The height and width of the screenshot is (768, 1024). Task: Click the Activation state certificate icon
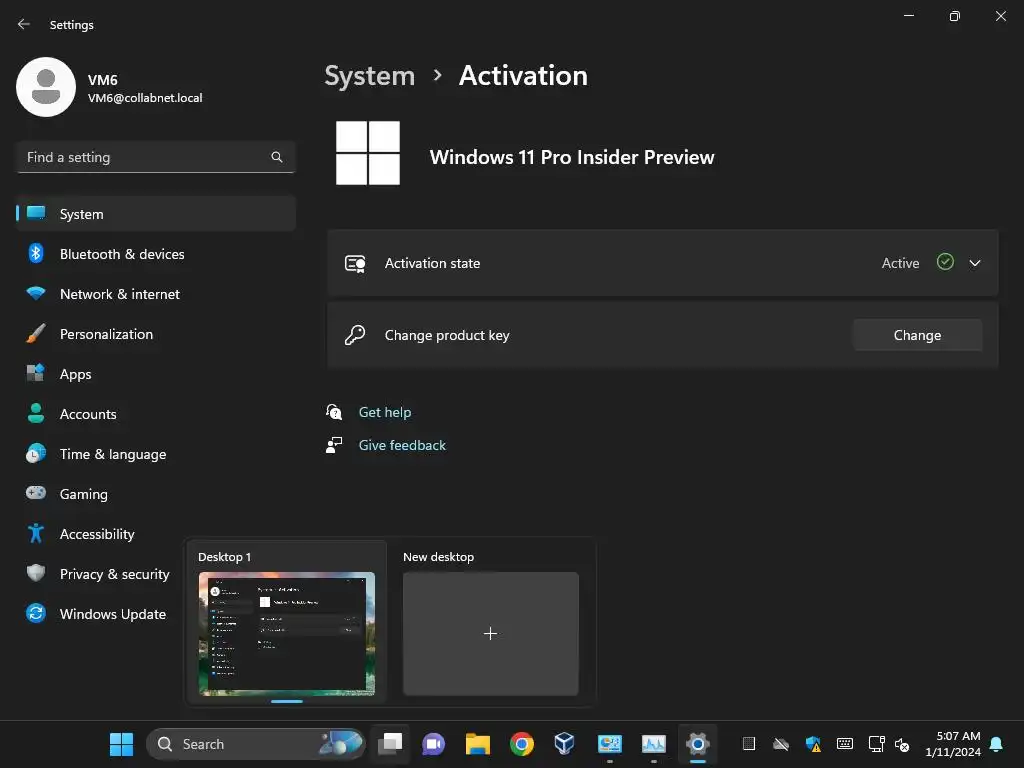(355, 263)
